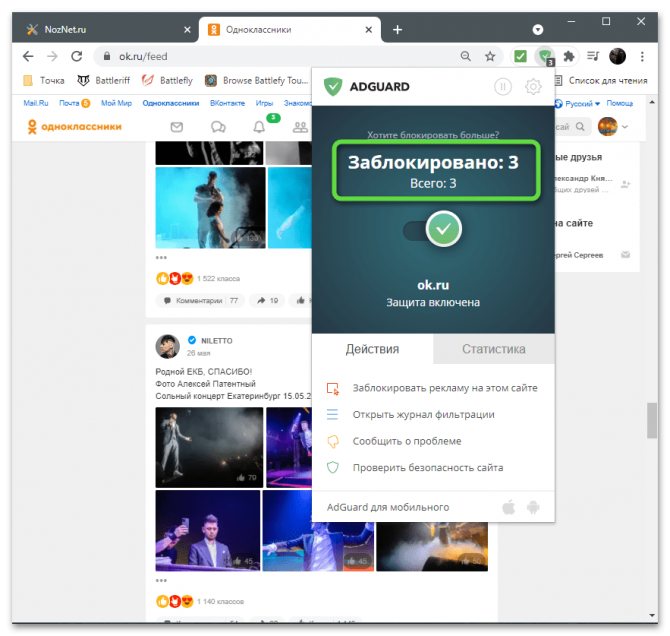Click the page vertical scrollbar thumb
The width and height of the screenshot is (670, 636).
click(652, 420)
